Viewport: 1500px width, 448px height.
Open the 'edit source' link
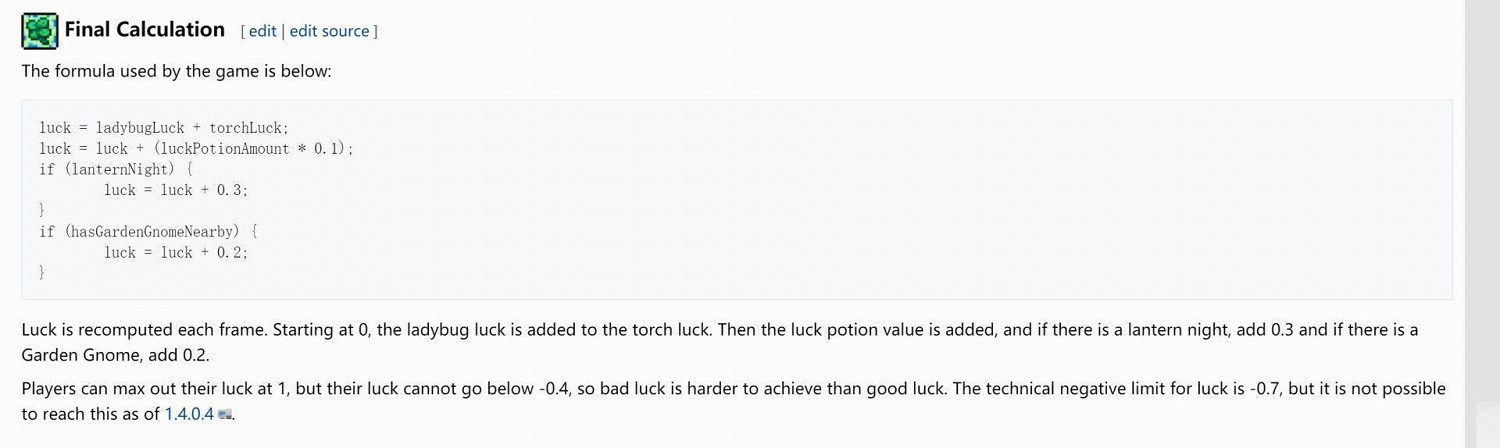329,31
